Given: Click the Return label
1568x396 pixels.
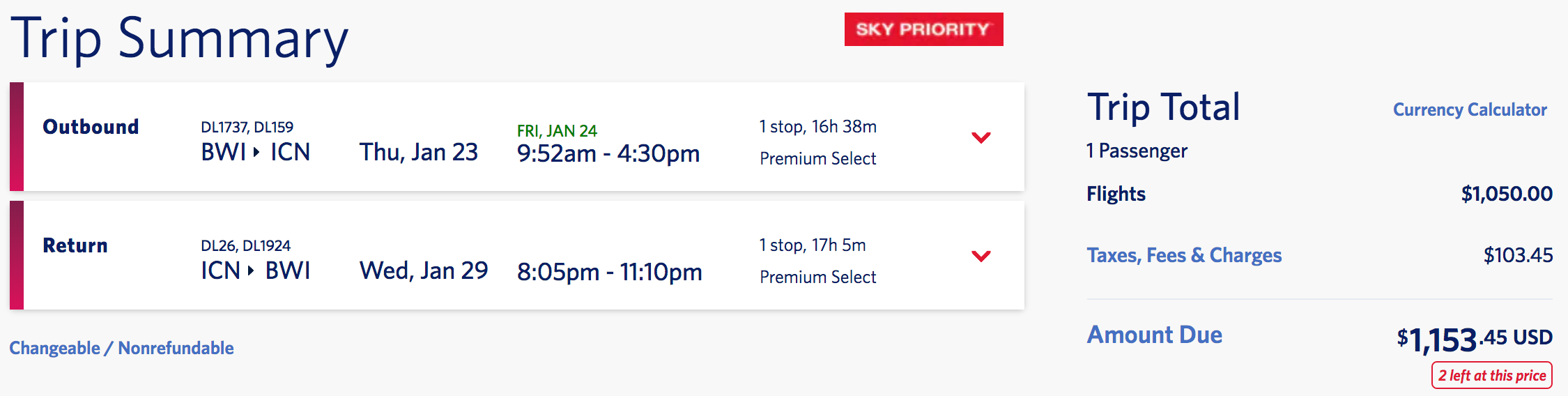Looking at the screenshot, I should point(75,245).
